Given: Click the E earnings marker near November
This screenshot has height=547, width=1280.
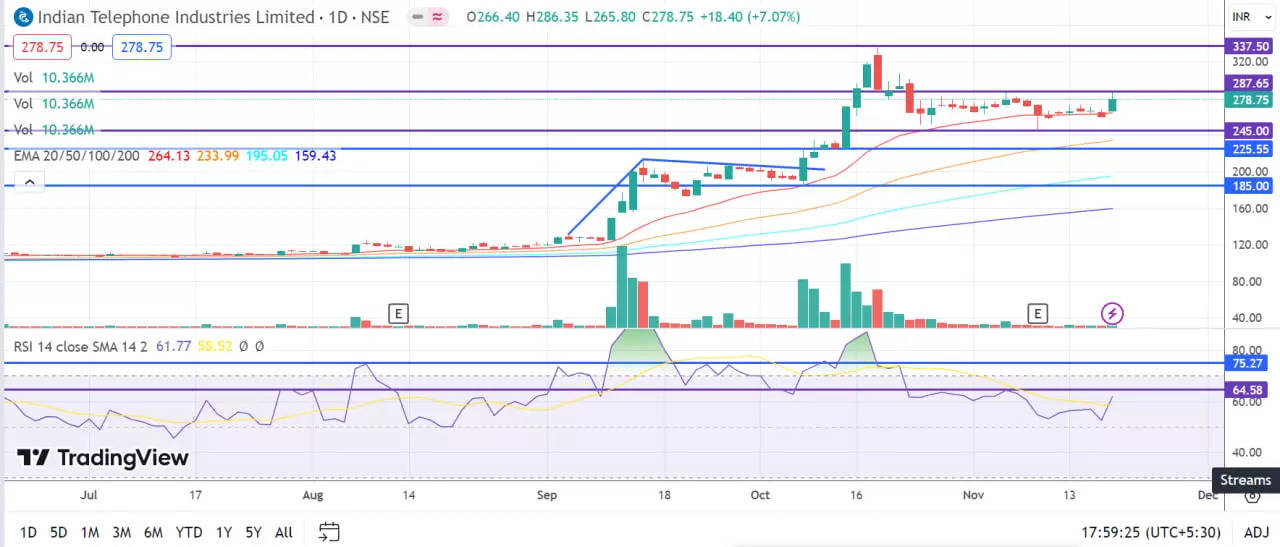Looking at the screenshot, I should [x=1038, y=314].
